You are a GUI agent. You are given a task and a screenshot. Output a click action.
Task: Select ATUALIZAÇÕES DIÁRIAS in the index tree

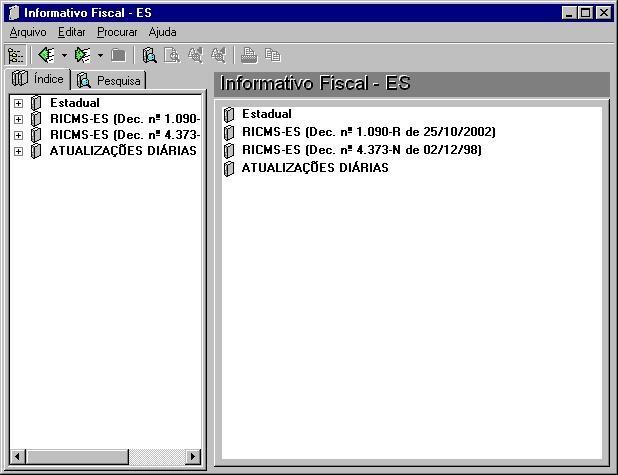point(123,151)
